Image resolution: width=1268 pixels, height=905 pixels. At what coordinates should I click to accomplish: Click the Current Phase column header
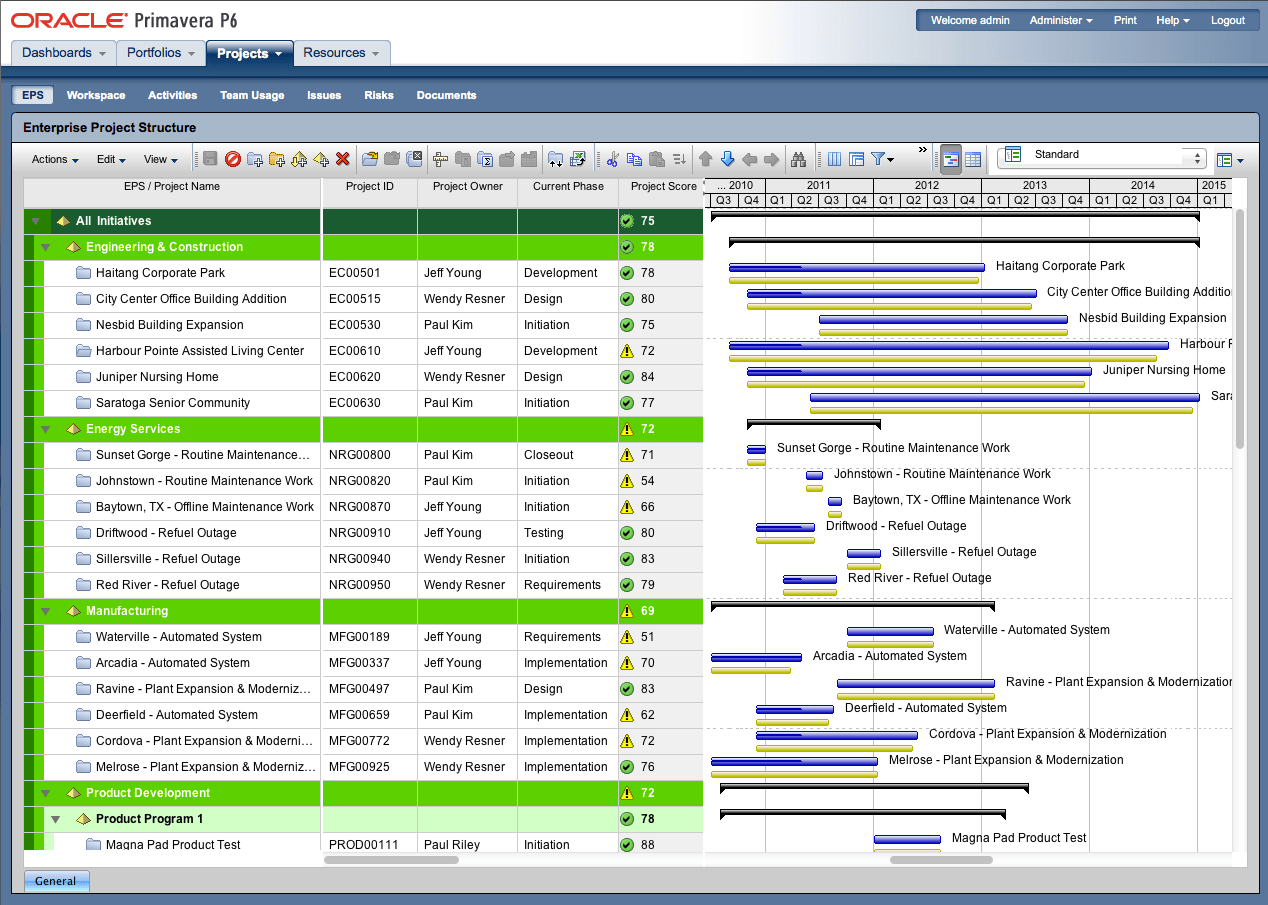point(568,186)
